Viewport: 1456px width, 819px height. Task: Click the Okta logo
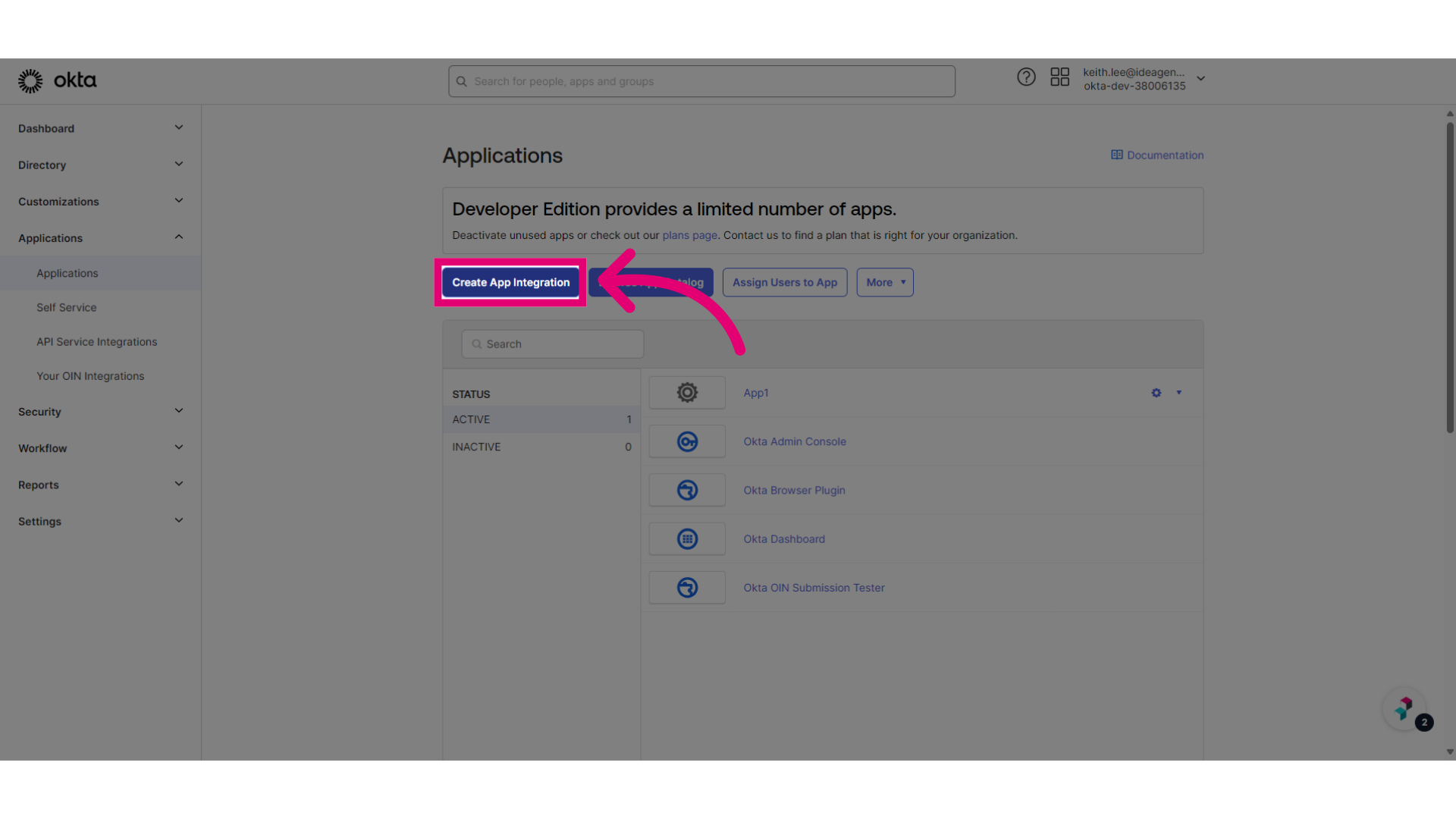point(58,80)
